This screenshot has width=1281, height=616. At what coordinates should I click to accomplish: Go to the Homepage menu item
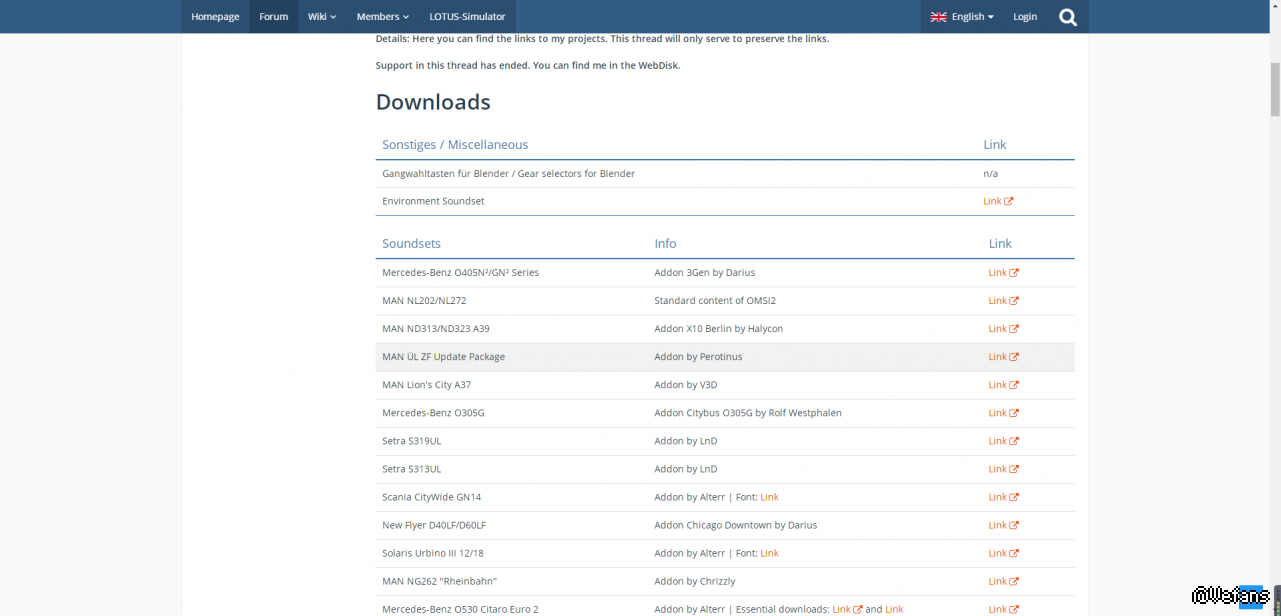tap(215, 17)
